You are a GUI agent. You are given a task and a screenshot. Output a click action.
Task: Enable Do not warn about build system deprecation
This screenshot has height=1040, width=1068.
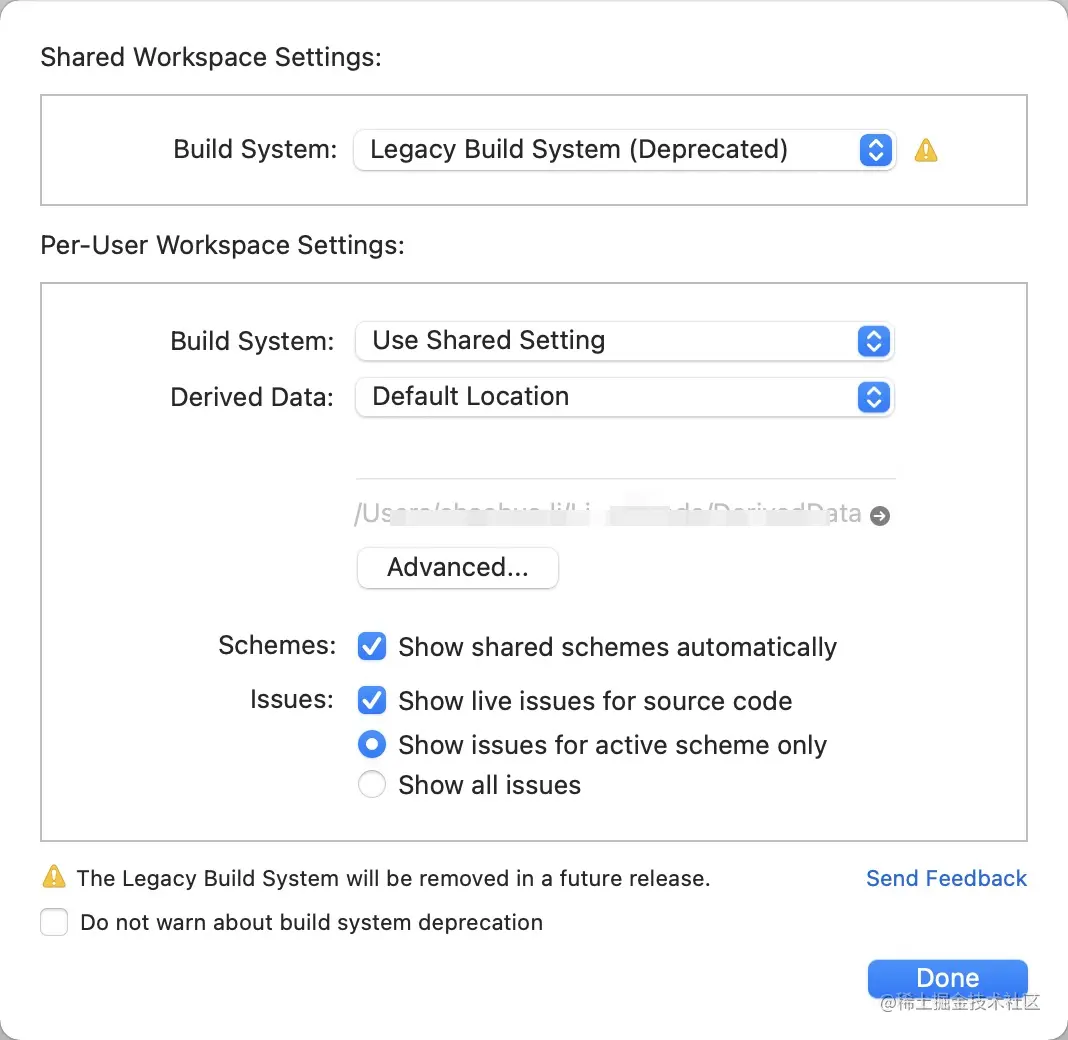pos(54,922)
